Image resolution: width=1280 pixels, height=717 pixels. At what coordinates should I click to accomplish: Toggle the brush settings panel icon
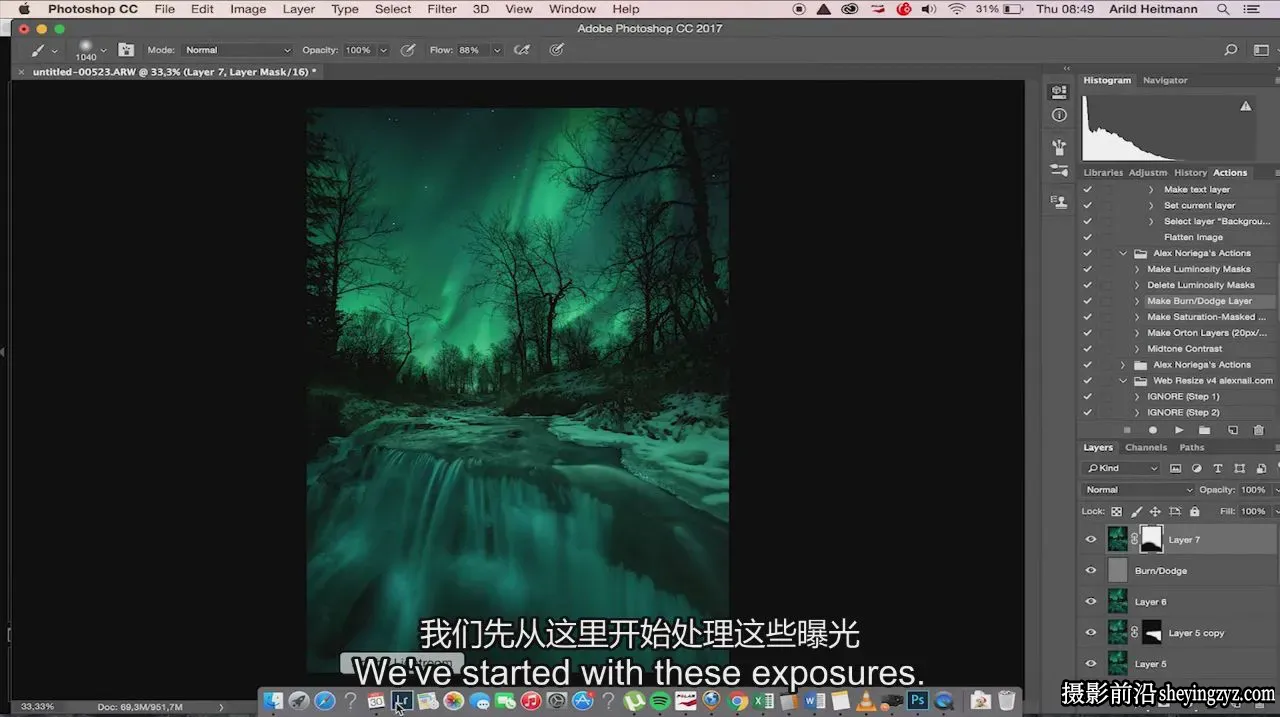(126, 50)
